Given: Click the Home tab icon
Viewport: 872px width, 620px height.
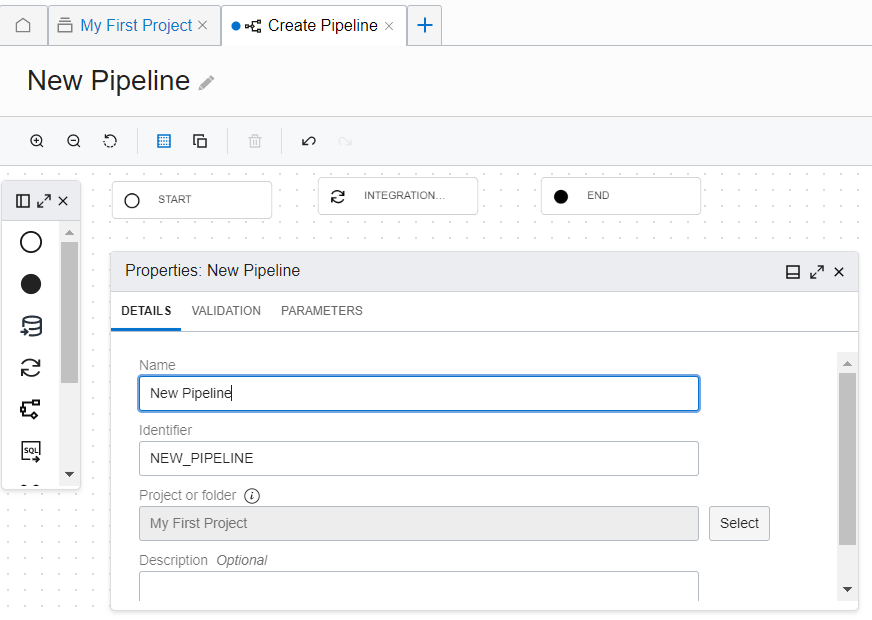Looking at the screenshot, I should 22,24.
